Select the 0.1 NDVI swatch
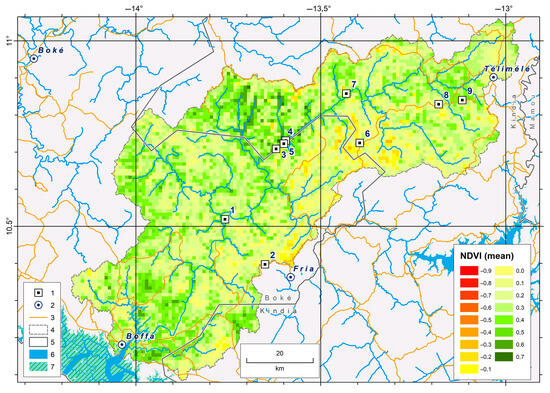Screen dimensions: 550x393 pyautogui.click(x=504, y=283)
